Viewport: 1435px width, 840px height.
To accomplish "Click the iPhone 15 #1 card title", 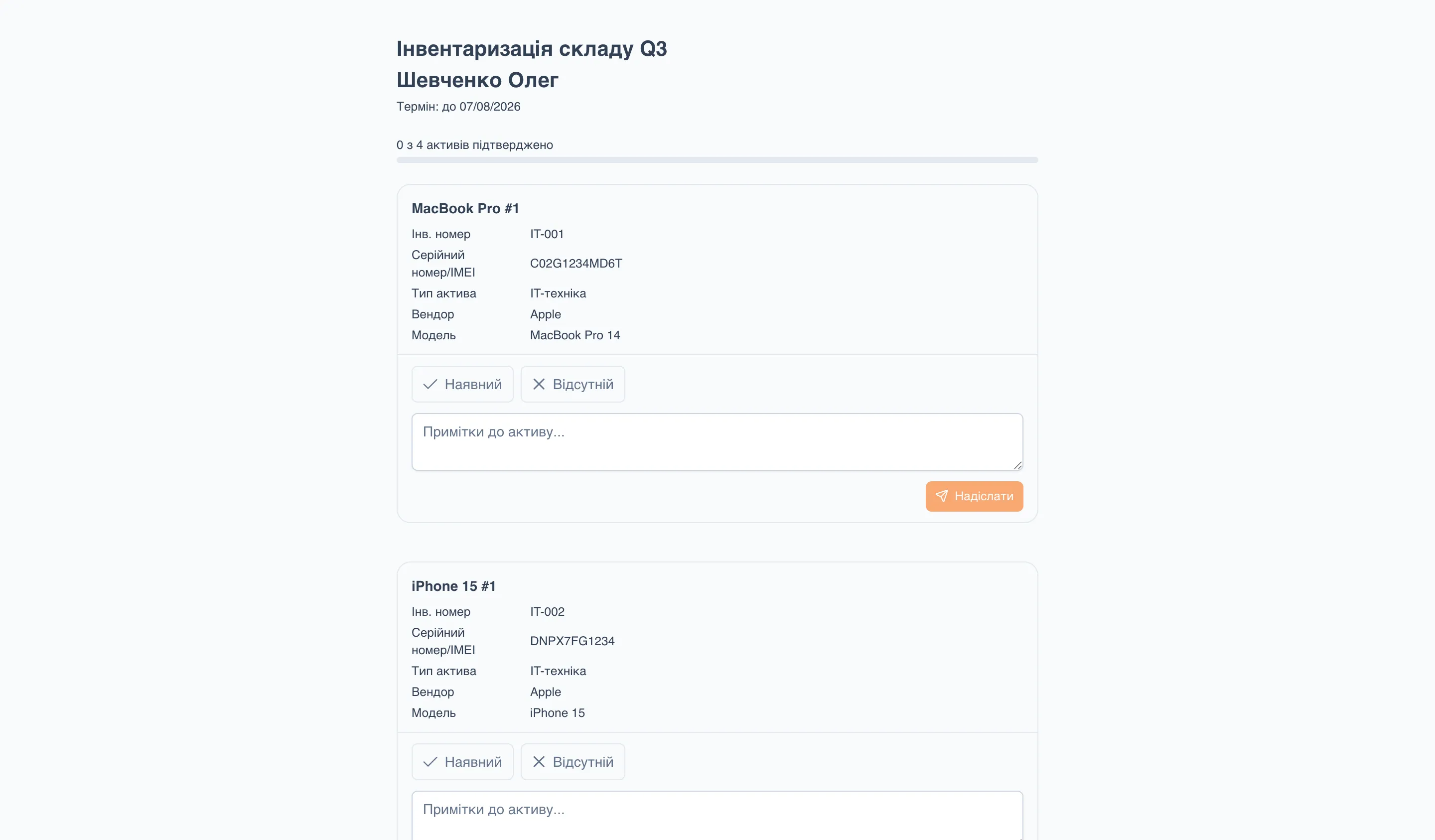I will pos(453,586).
